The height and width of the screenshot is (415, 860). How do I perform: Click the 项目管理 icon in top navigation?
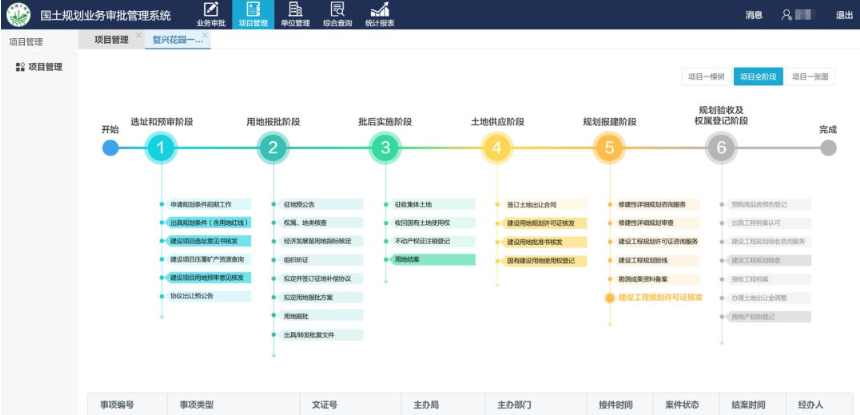pyautogui.click(x=253, y=10)
